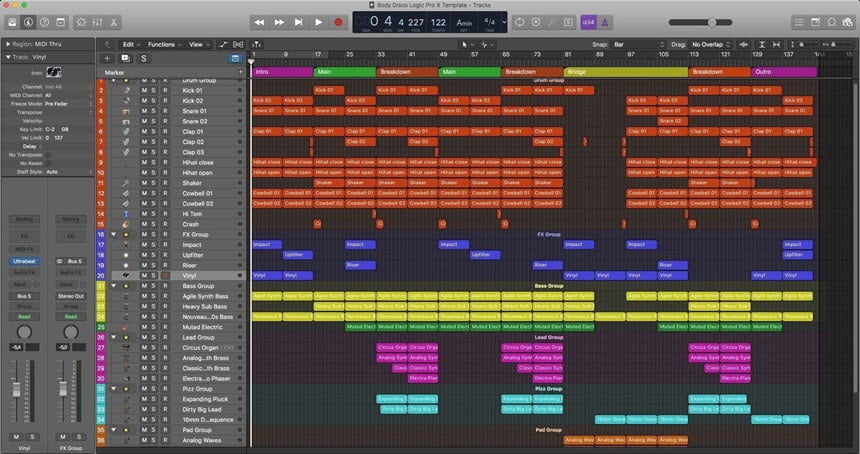Open the Edit menu in Tracks area

131,44
